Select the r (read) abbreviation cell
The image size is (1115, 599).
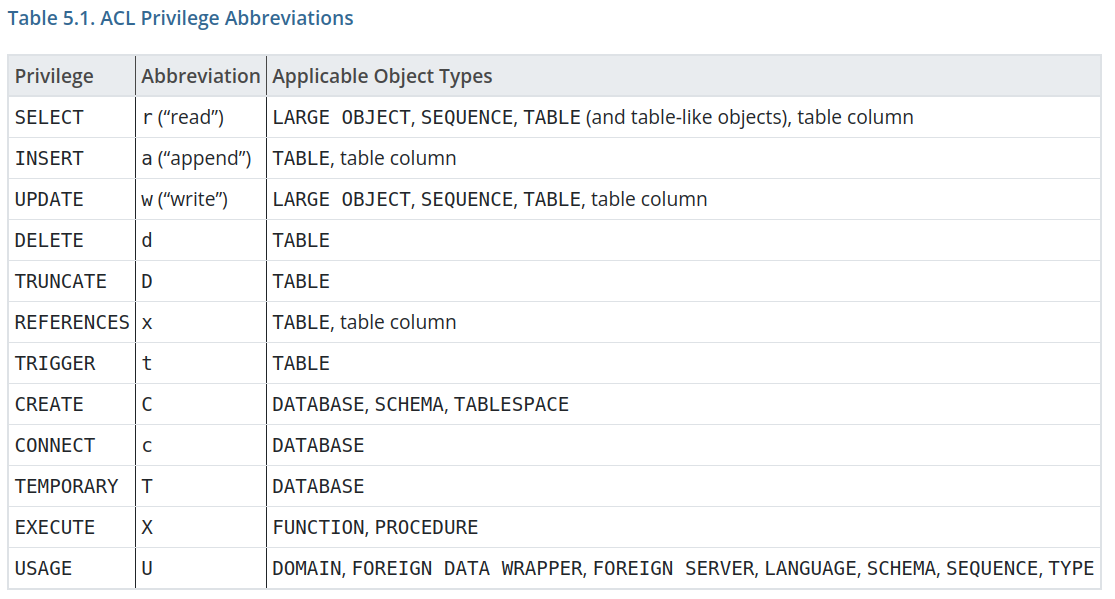click(174, 117)
